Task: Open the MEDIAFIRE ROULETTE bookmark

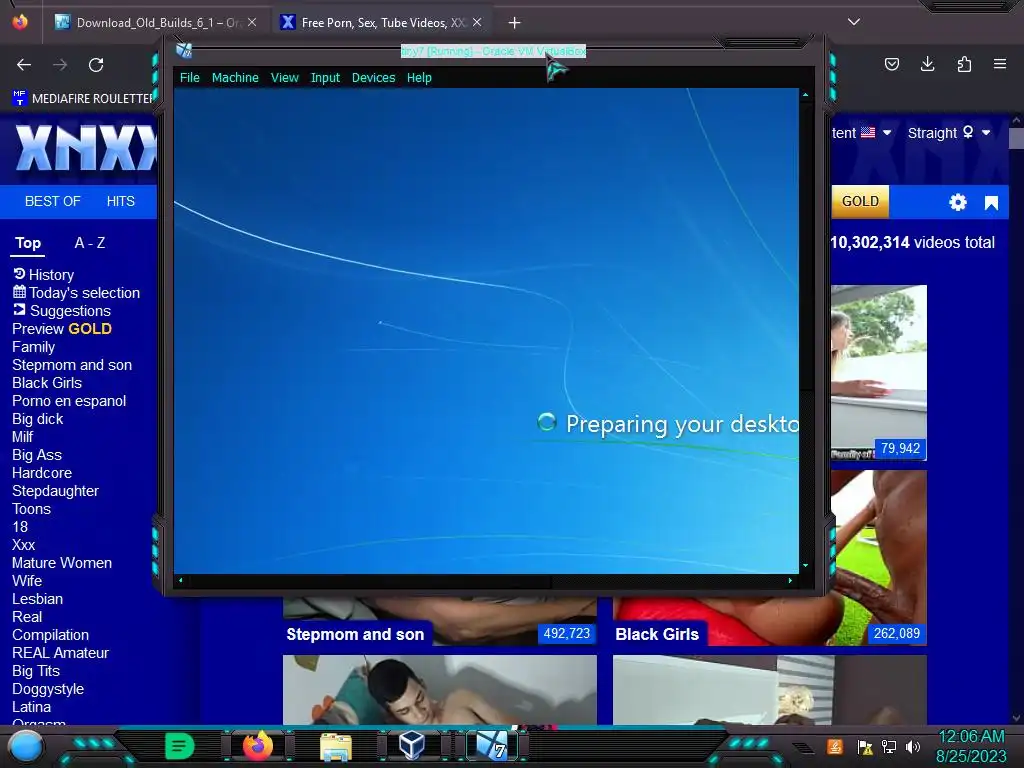Action: pos(83,99)
